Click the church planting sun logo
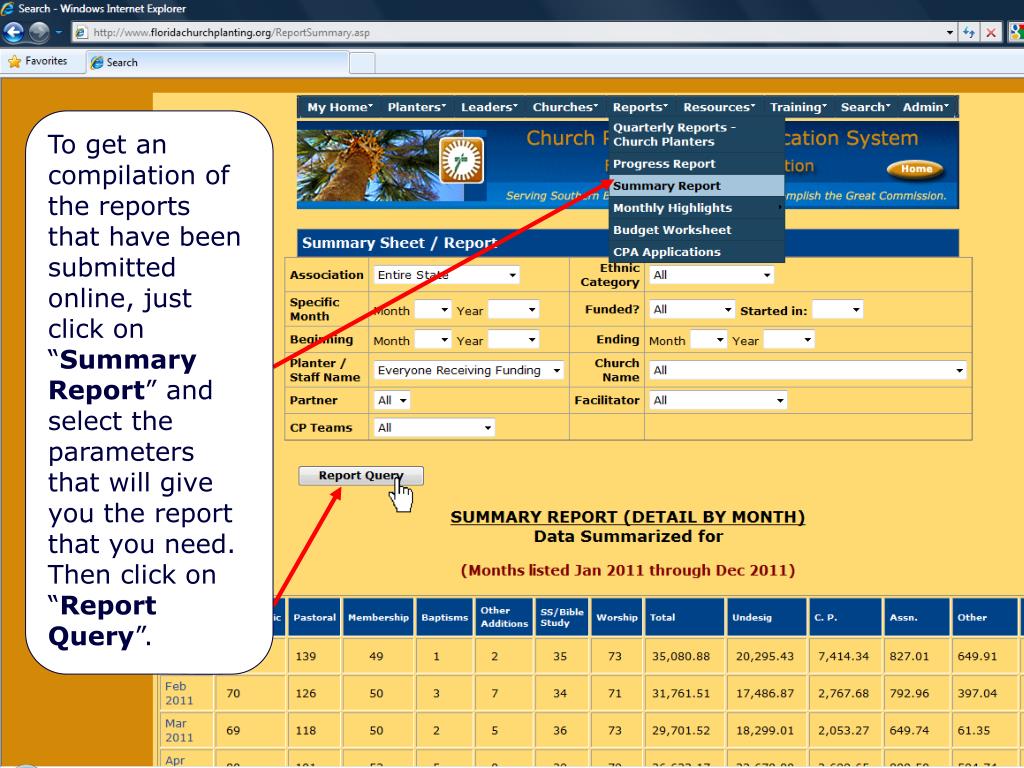Screen dimensions: 1024x768 click(x=462, y=160)
